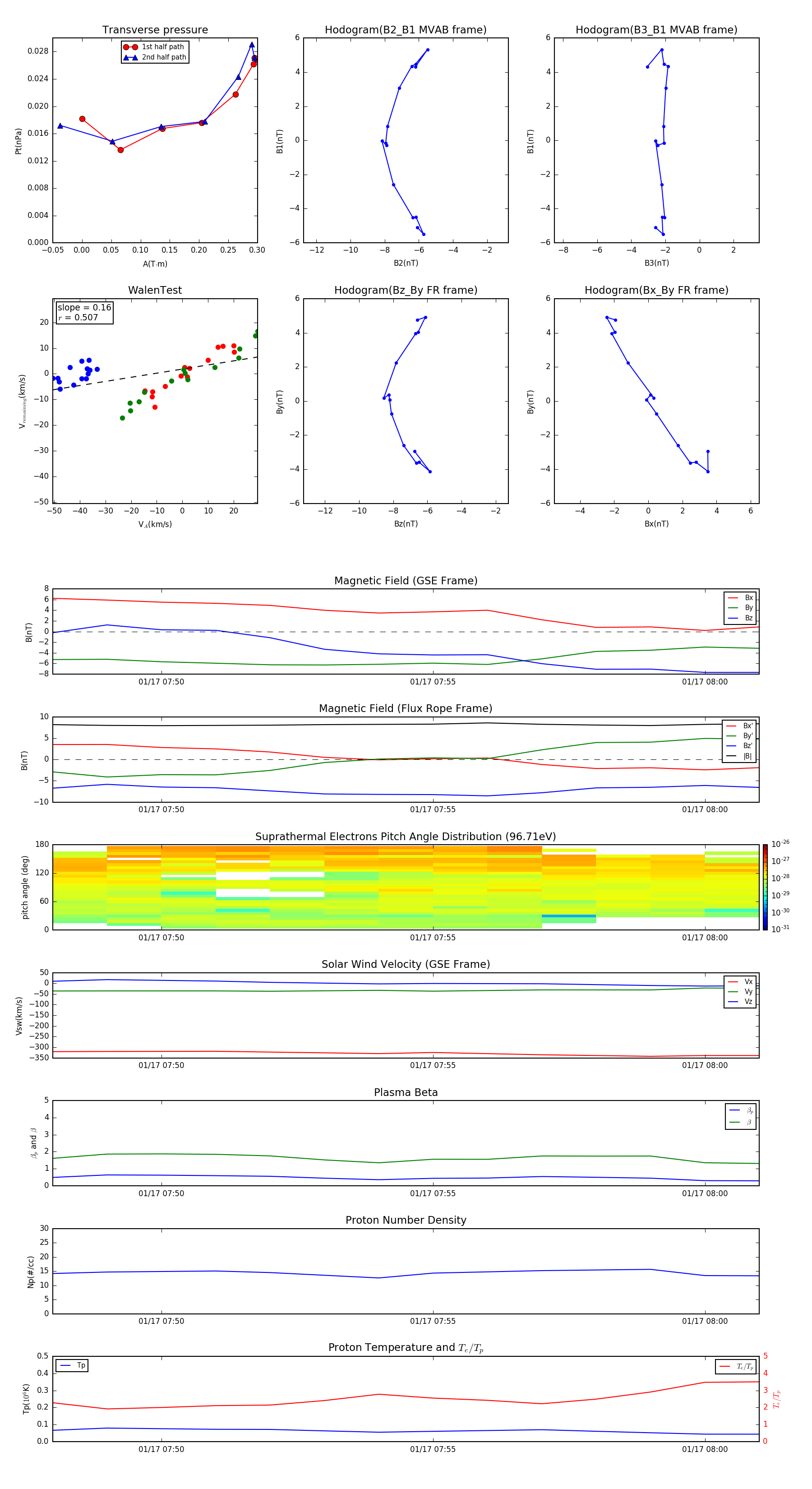Click the 'Proton Number Density' title
The width and height of the screenshot is (812, 1489).
pos(406,1220)
